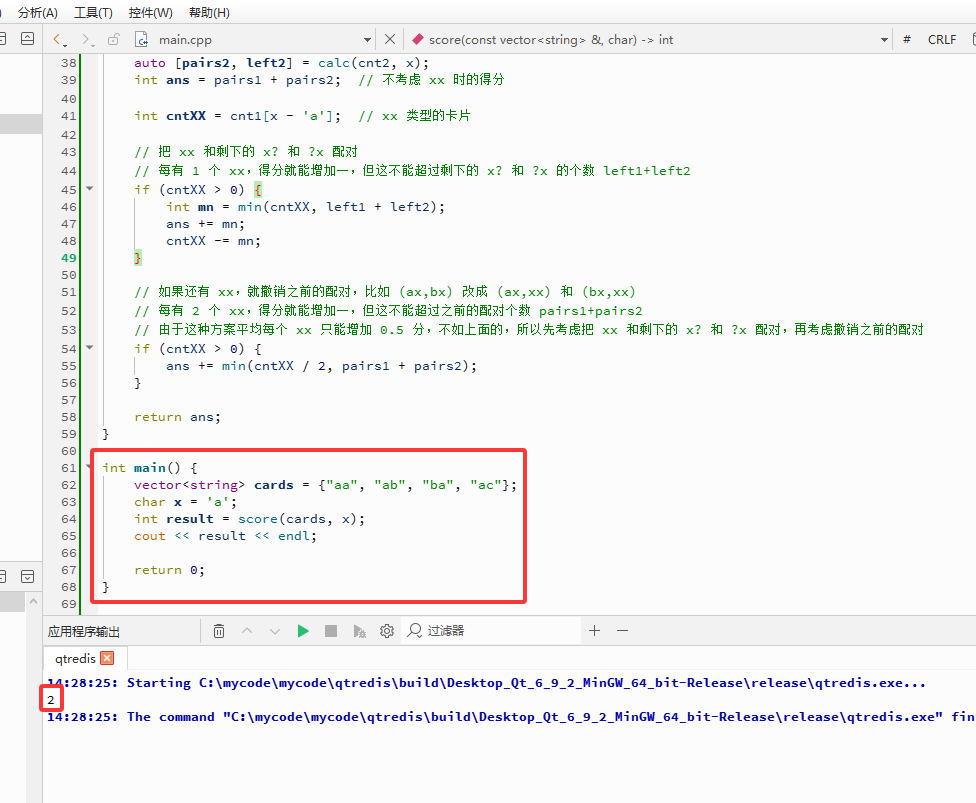
Task: Click the 'cout << result << endl;' line
Action: tap(225, 536)
